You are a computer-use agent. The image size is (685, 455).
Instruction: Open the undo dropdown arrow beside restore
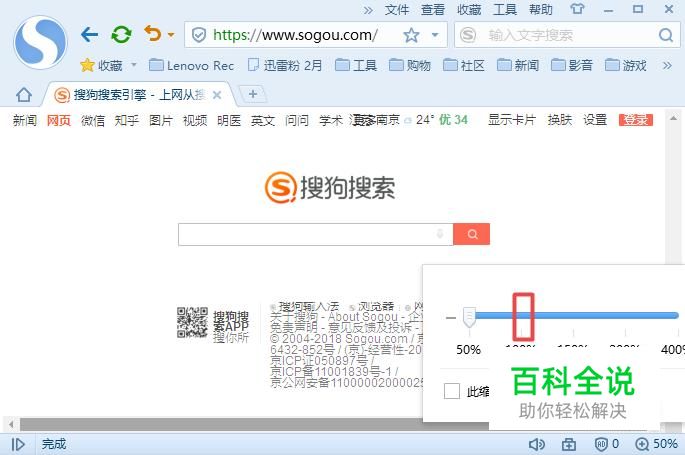tap(171, 35)
